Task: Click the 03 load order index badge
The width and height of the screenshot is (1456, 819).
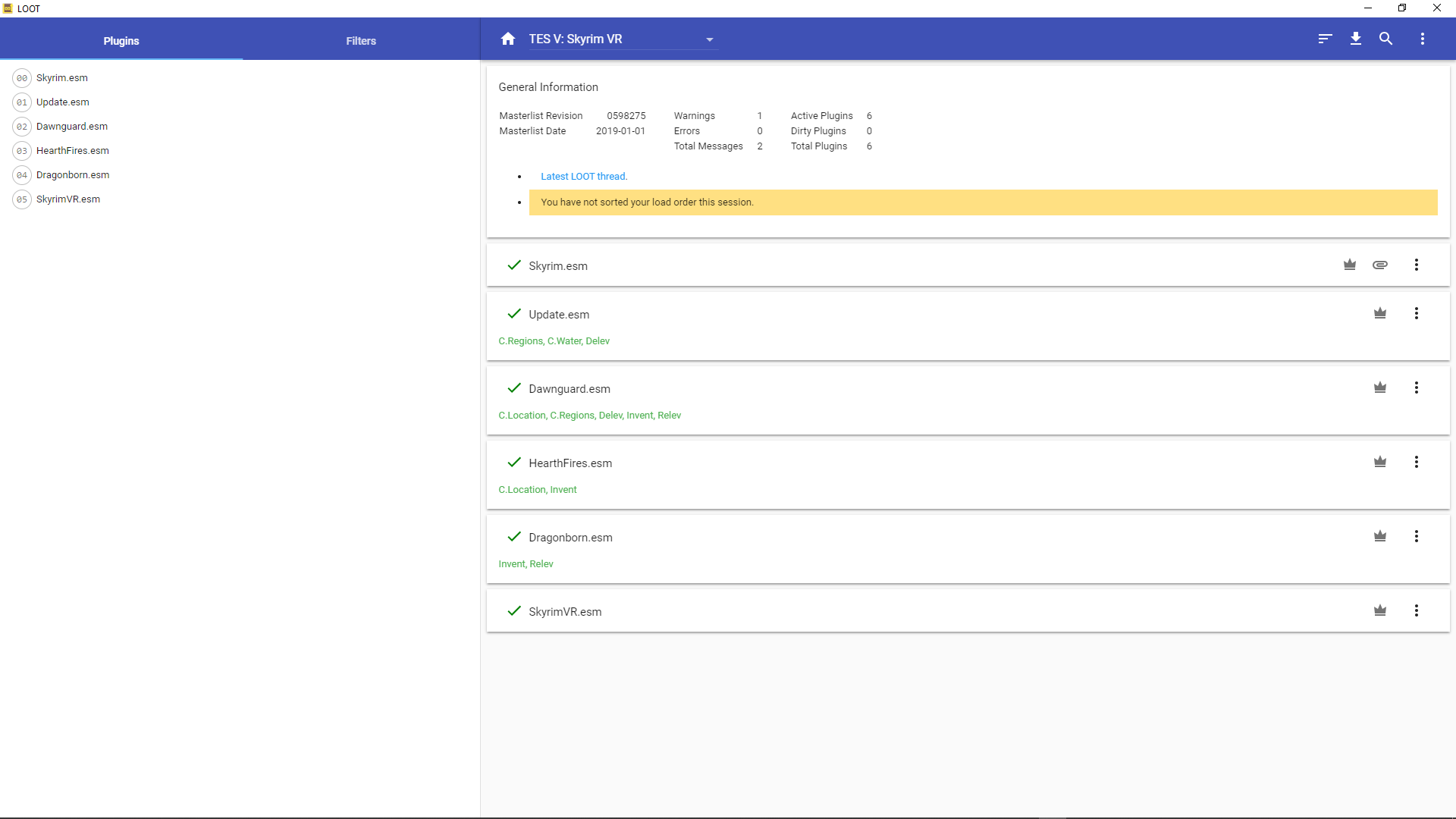Action: tap(22, 151)
